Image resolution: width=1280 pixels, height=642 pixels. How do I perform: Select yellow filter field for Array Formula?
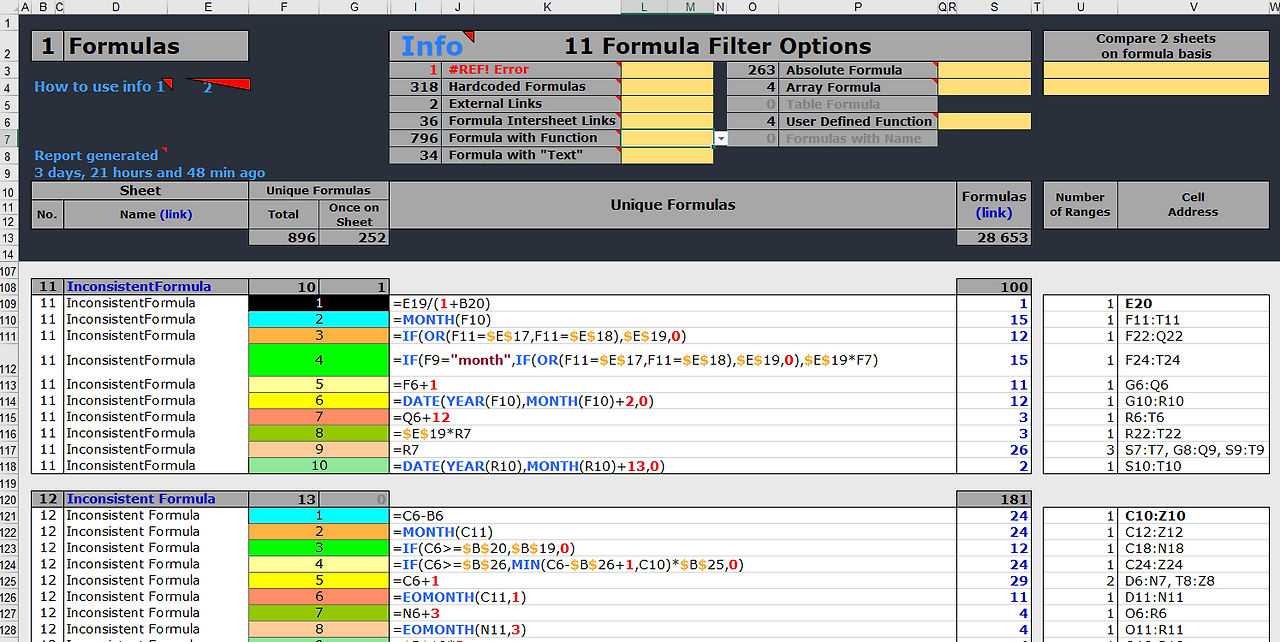tap(984, 87)
